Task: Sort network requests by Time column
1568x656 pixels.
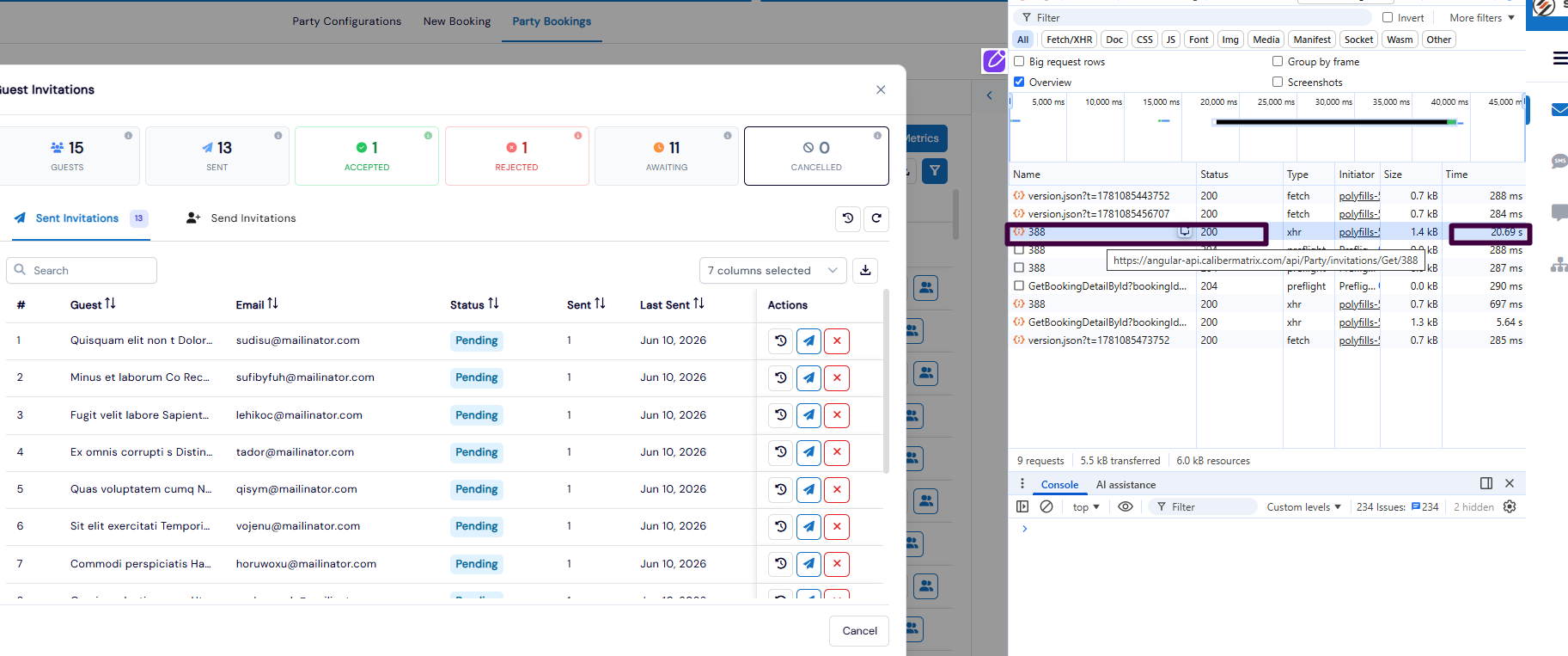Action: coord(1484,175)
